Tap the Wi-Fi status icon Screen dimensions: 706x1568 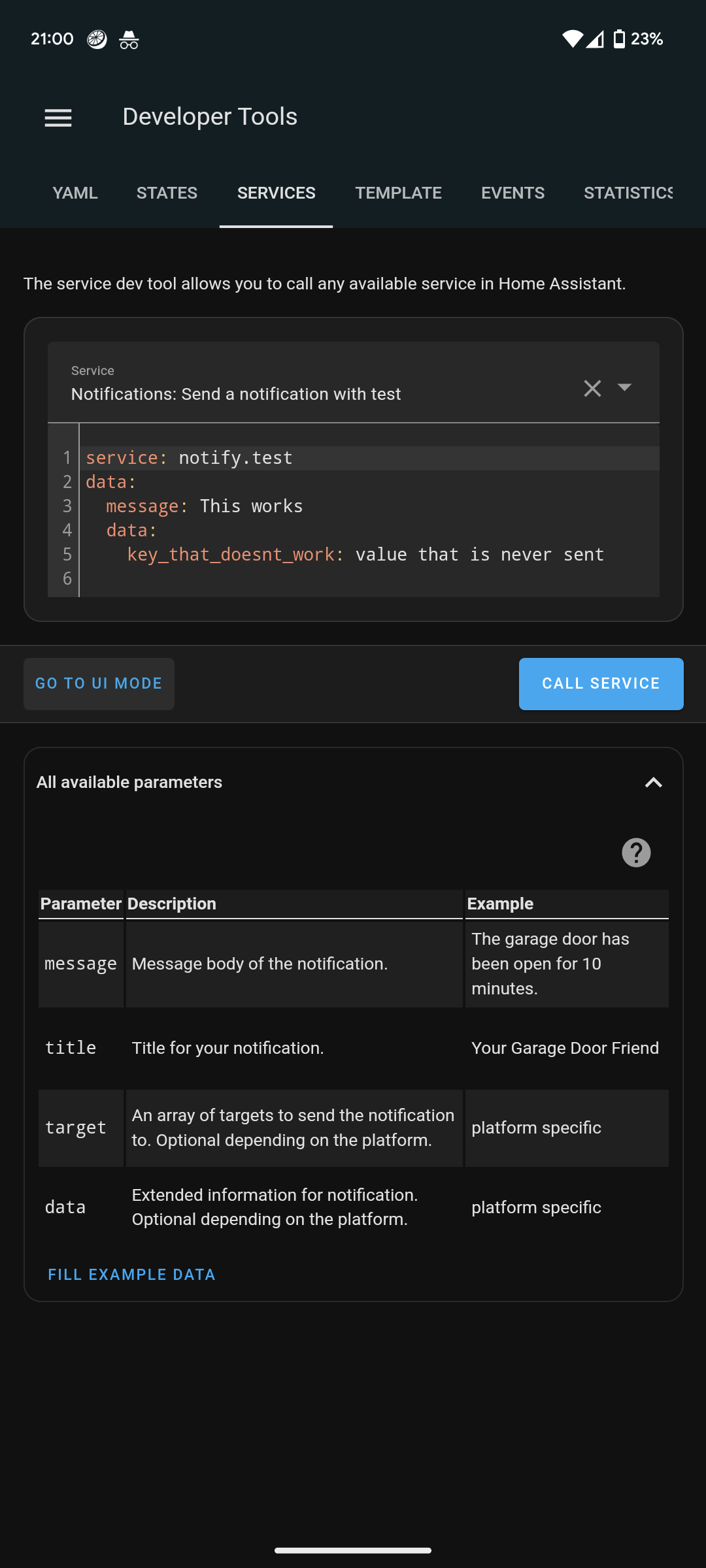click(572, 39)
